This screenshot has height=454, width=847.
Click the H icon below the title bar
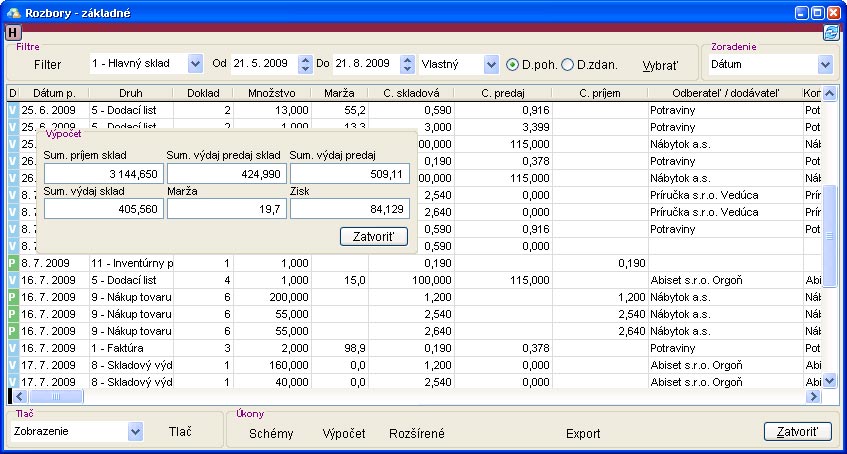[x=12, y=32]
